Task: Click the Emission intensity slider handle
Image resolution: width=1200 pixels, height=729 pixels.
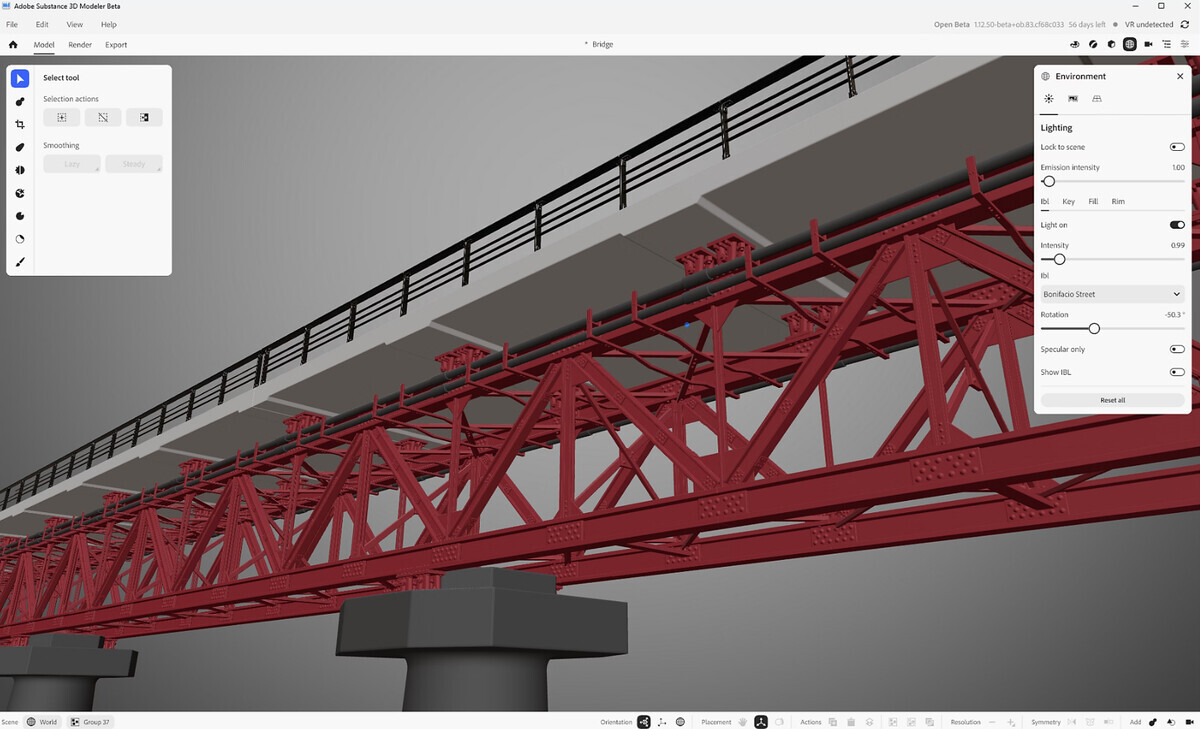Action: (x=1048, y=181)
